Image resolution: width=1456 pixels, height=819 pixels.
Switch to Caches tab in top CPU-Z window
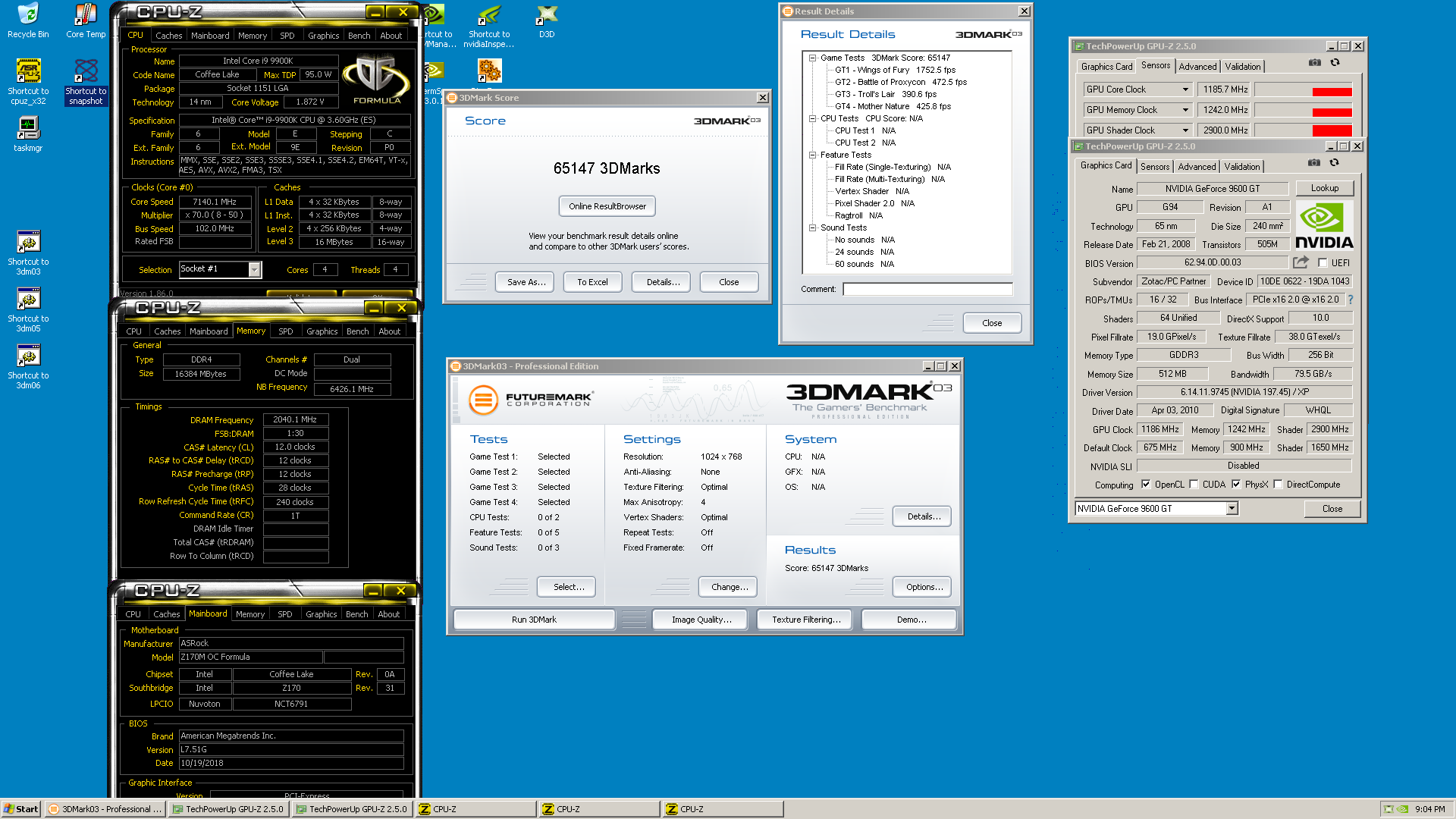click(x=168, y=36)
